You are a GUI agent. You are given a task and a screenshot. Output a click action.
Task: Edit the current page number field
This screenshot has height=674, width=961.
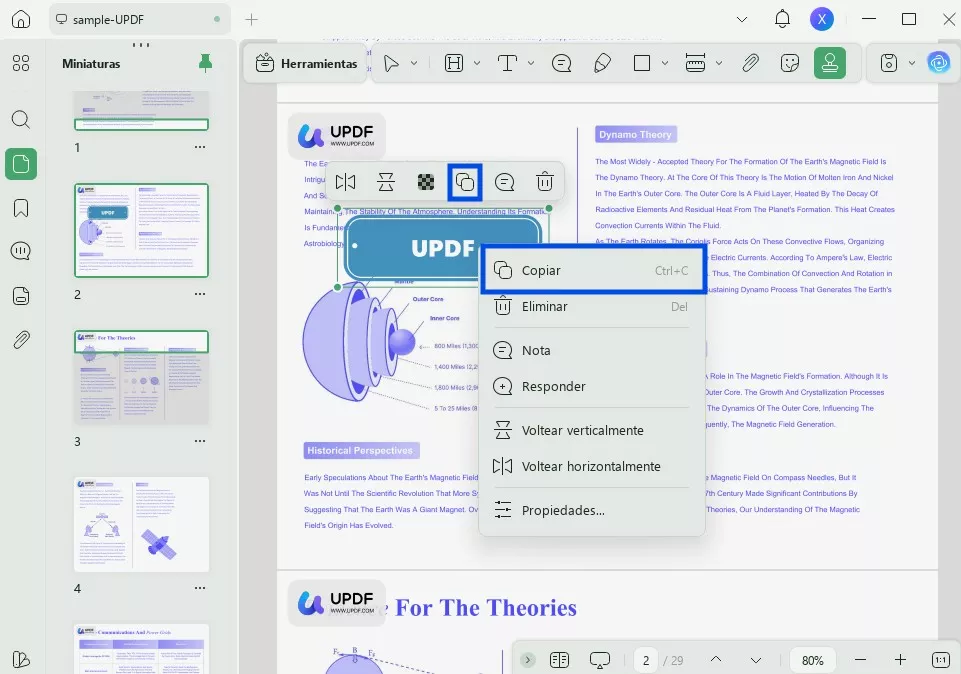(x=646, y=661)
